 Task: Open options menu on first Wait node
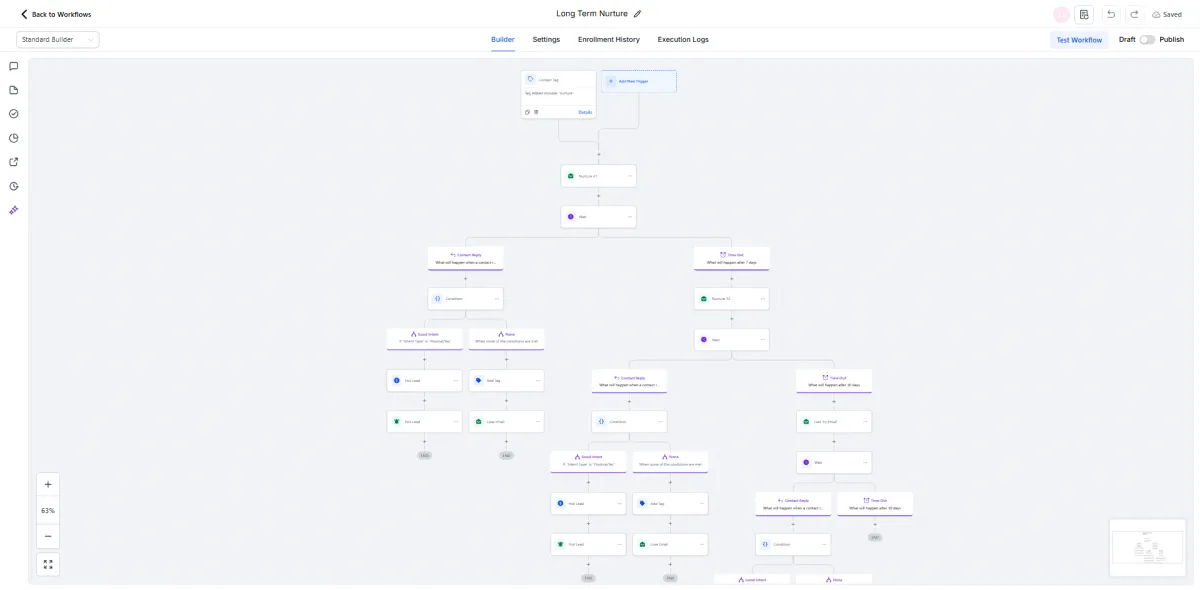click(x=630, y=216)
